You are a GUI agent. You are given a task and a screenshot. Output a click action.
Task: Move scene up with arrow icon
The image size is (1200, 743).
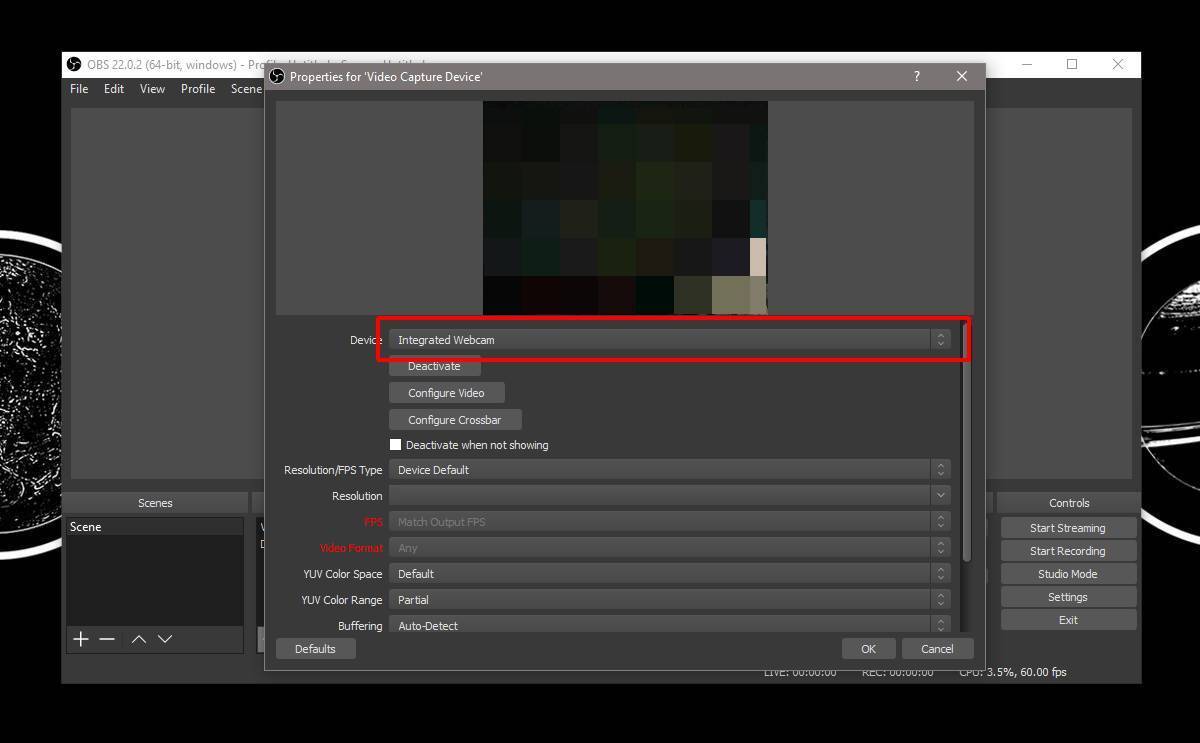click(139, 639)
